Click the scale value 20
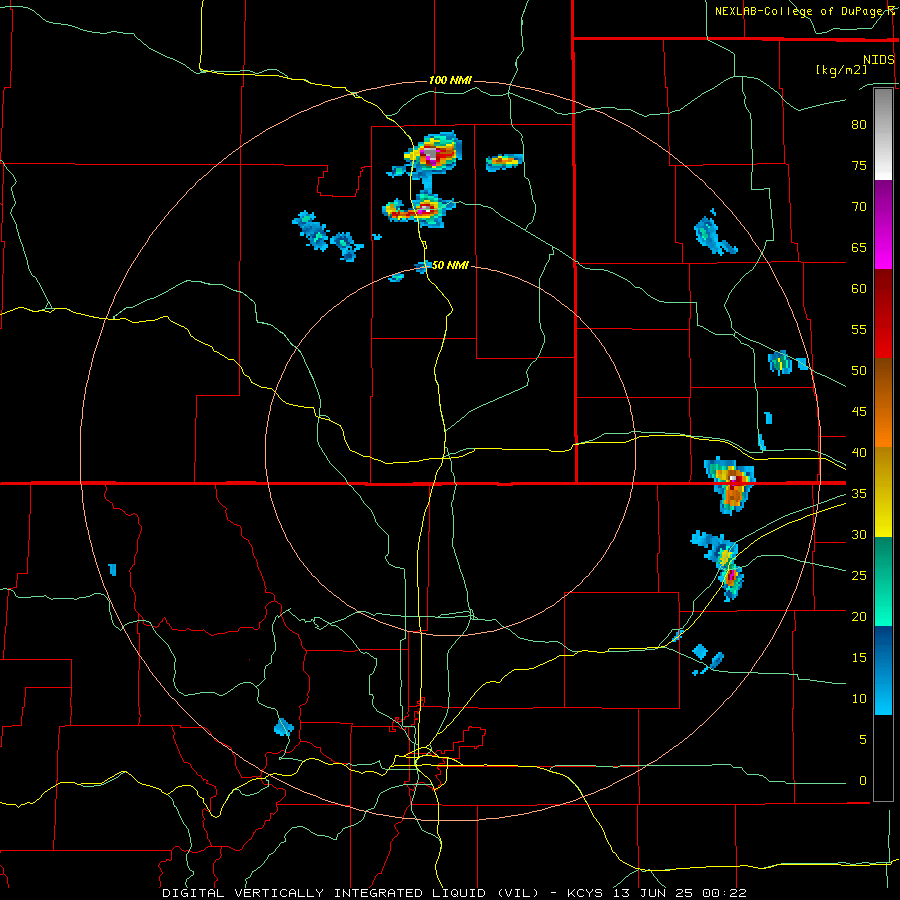This screenshot has height=900, width=900. (859, 616)
